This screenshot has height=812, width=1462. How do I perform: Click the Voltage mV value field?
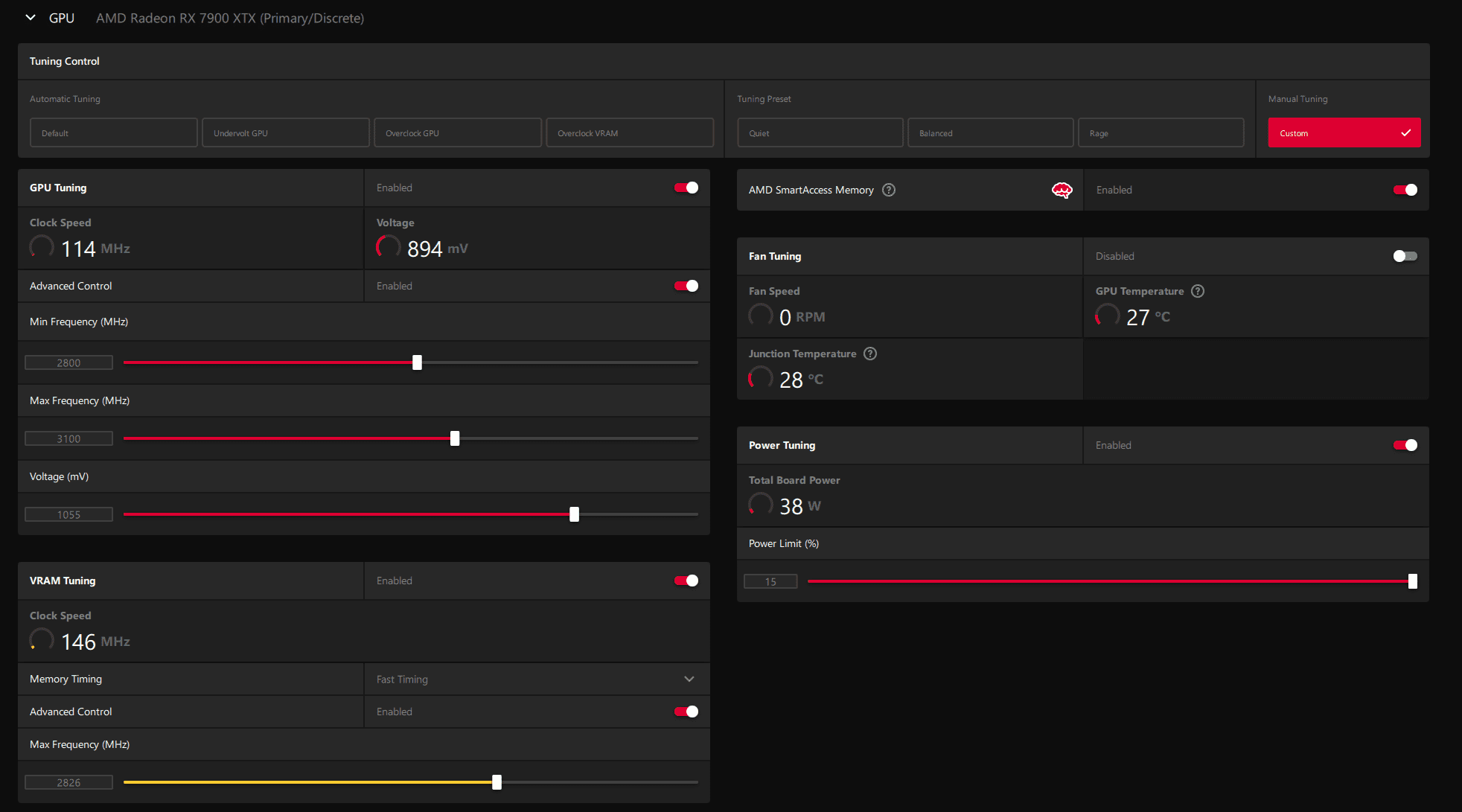point(68,514)
